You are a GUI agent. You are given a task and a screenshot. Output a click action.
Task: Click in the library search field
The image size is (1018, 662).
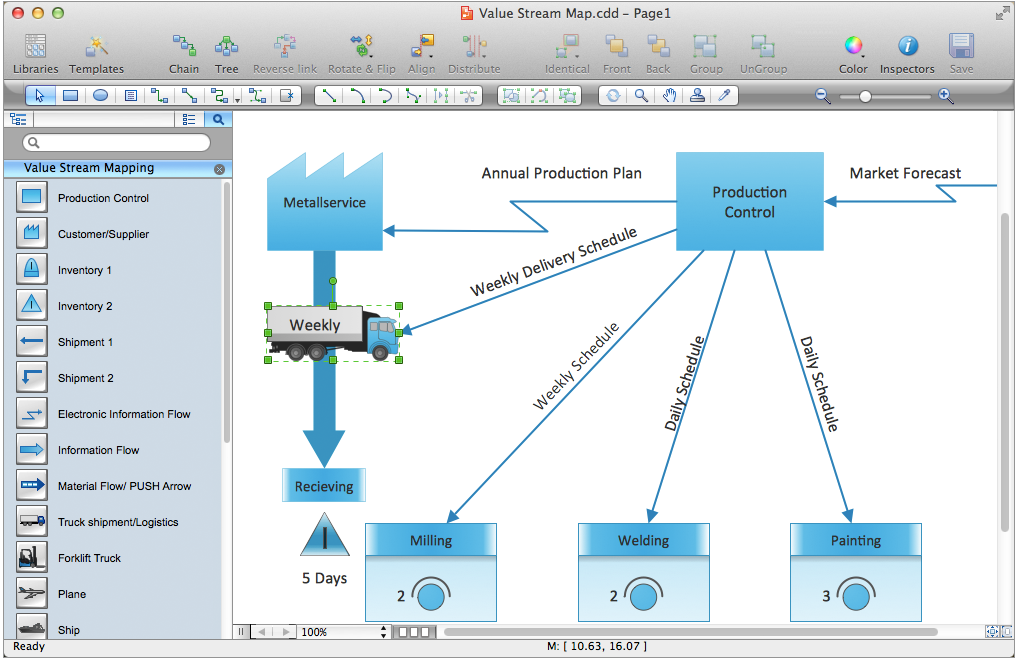point(116,143)
